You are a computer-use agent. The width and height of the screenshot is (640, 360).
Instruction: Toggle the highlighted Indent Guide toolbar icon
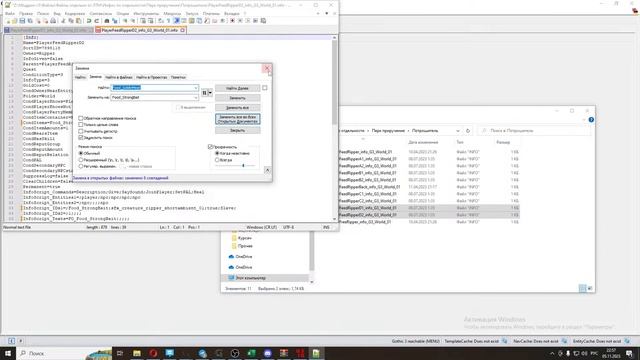pyautogui.click(x=176, y=21)
